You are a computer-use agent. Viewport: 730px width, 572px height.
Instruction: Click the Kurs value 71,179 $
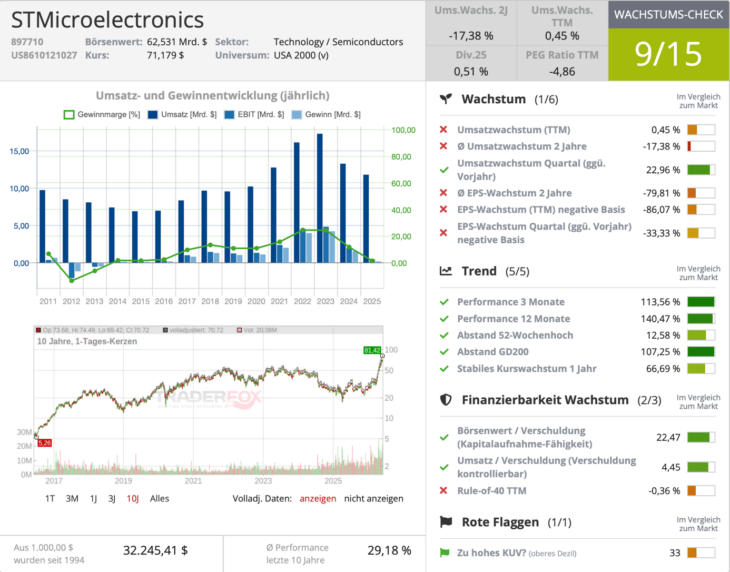pyautogui.click(x=165, y=55)
